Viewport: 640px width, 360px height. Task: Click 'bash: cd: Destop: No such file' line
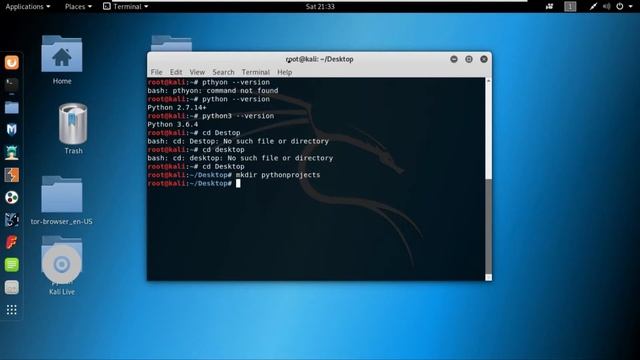click(238, 141)
